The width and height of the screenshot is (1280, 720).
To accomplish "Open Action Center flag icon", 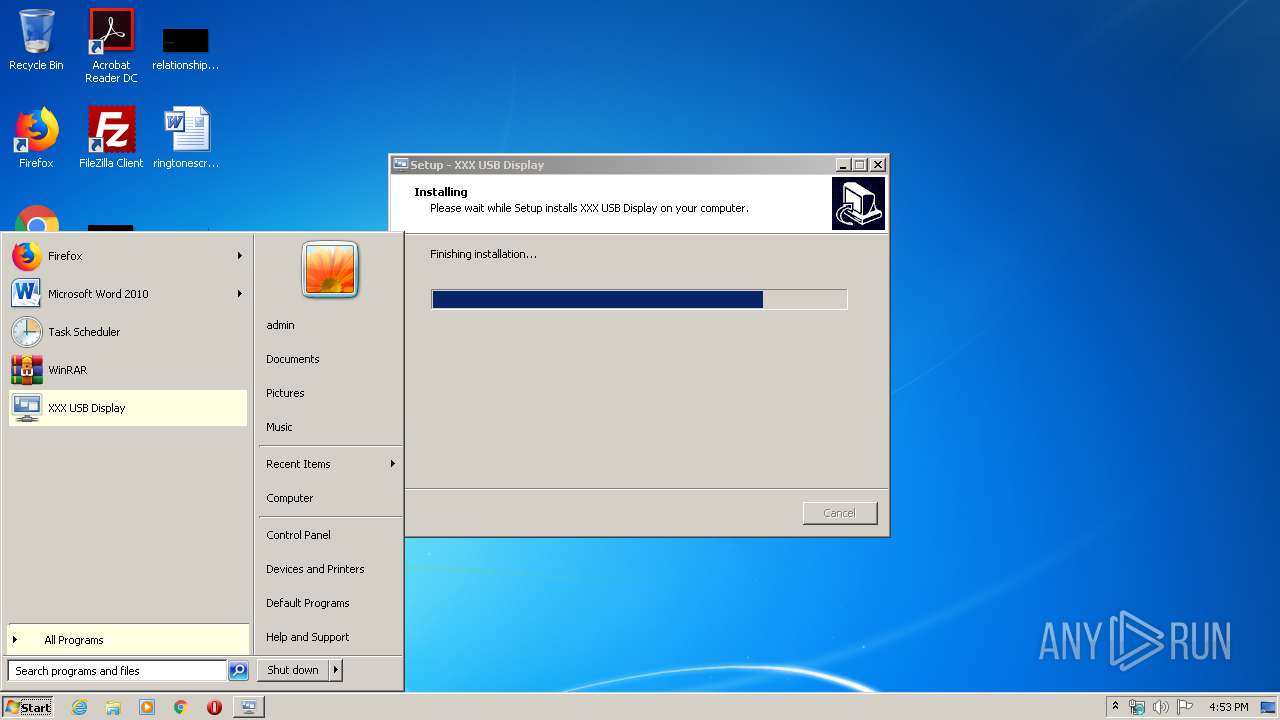I will [1184, 707].
